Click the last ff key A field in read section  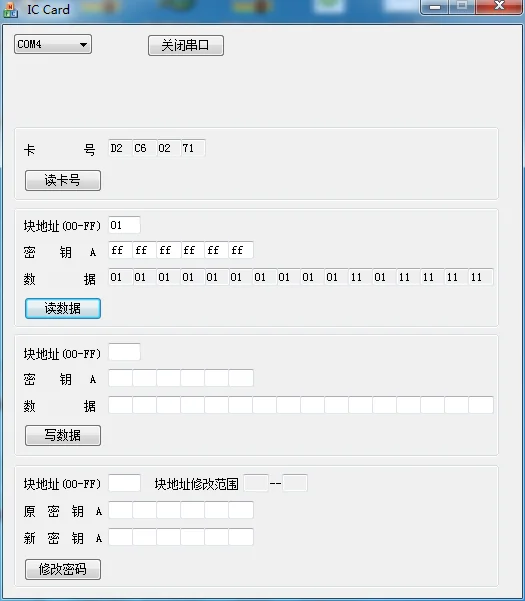[x=241, y=250]
